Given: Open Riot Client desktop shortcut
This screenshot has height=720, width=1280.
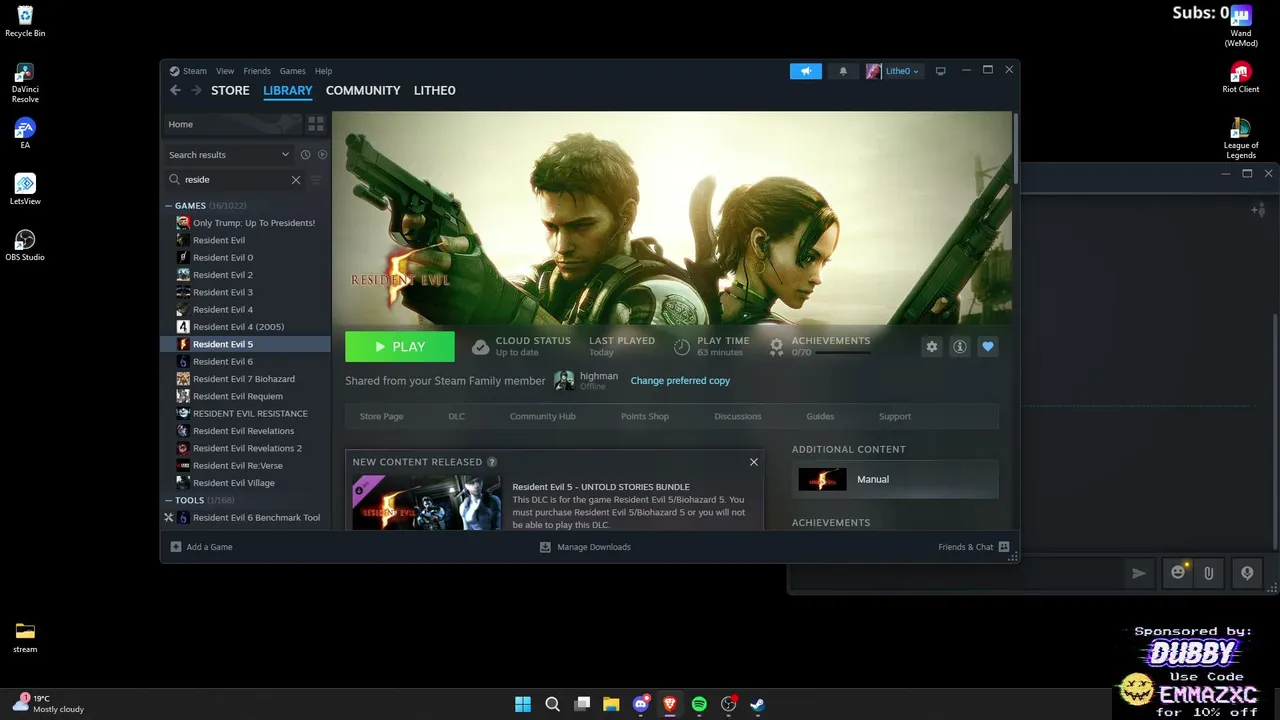Looking at the screenshot, I should pos(1241,78).
